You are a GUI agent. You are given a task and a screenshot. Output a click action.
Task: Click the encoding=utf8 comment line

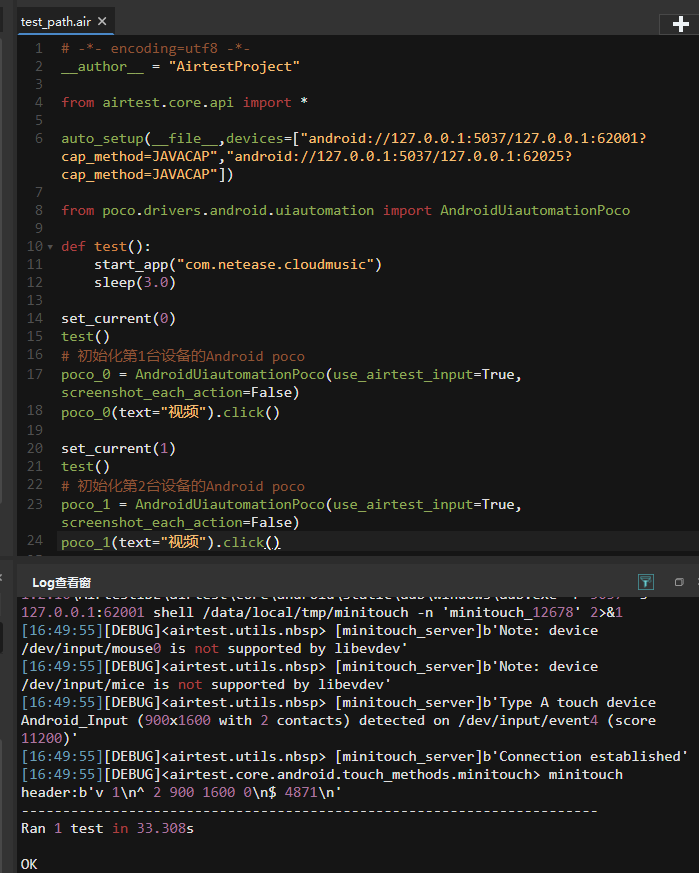click(155, 48)
